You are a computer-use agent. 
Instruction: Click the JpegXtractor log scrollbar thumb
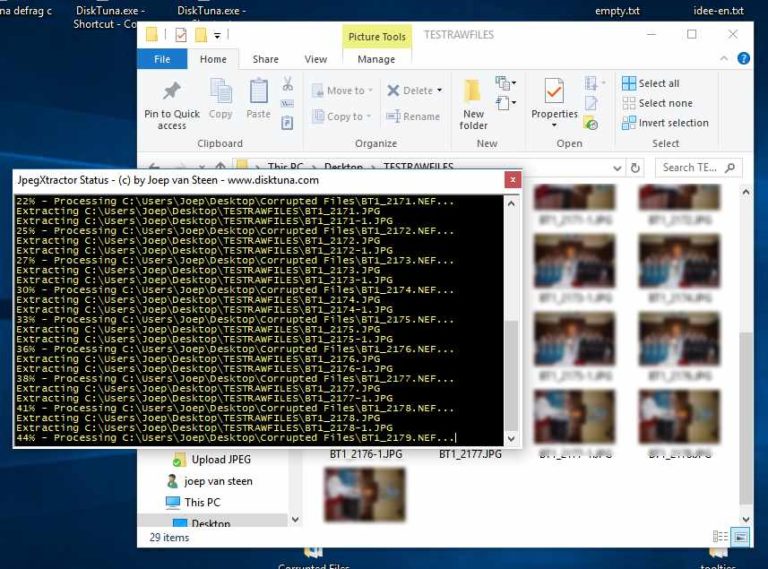pos(511,376)
